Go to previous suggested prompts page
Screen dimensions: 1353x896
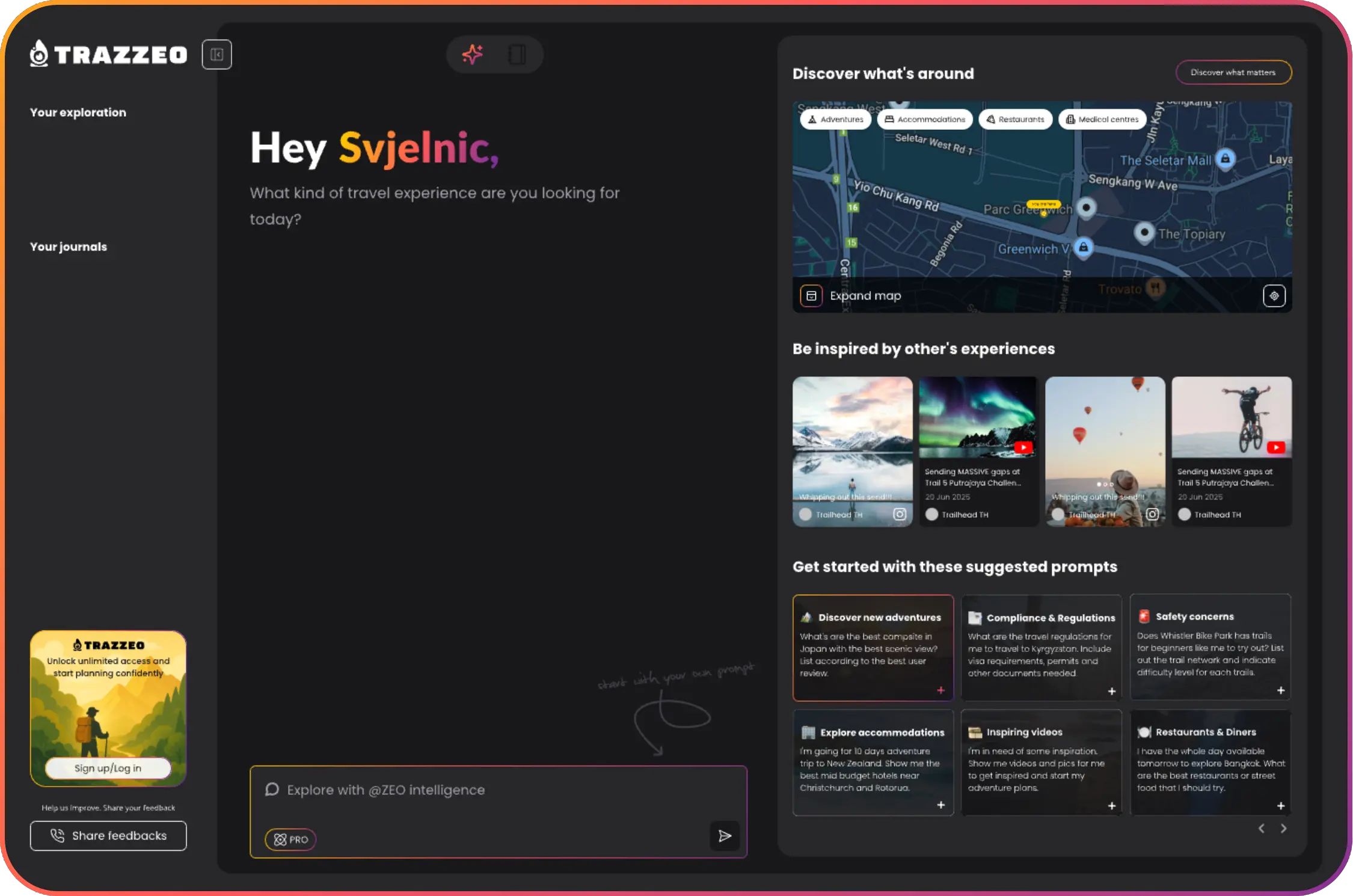tap(1262, 829)
